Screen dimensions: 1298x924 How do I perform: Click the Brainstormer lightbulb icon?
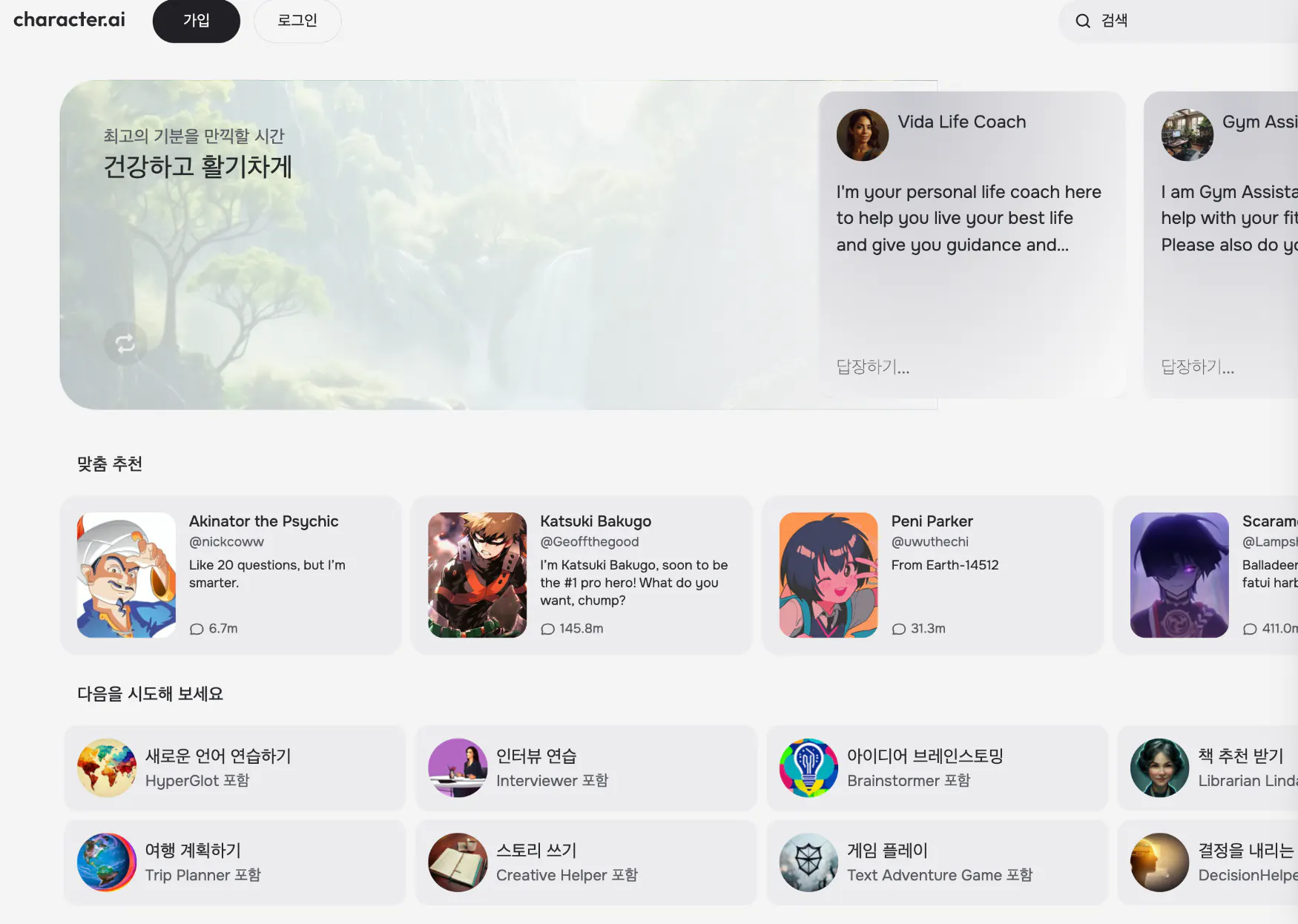pyautogui.click(x=808, y=768)
